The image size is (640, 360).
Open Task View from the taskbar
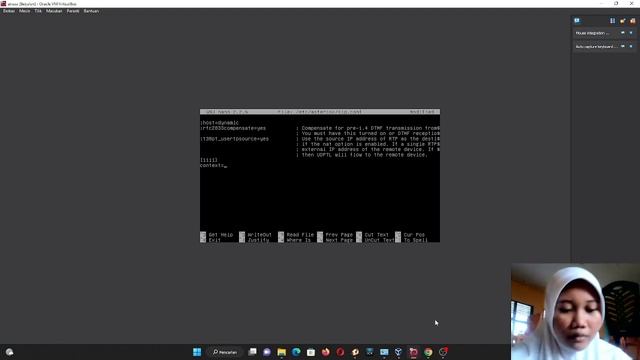[253, 352]
